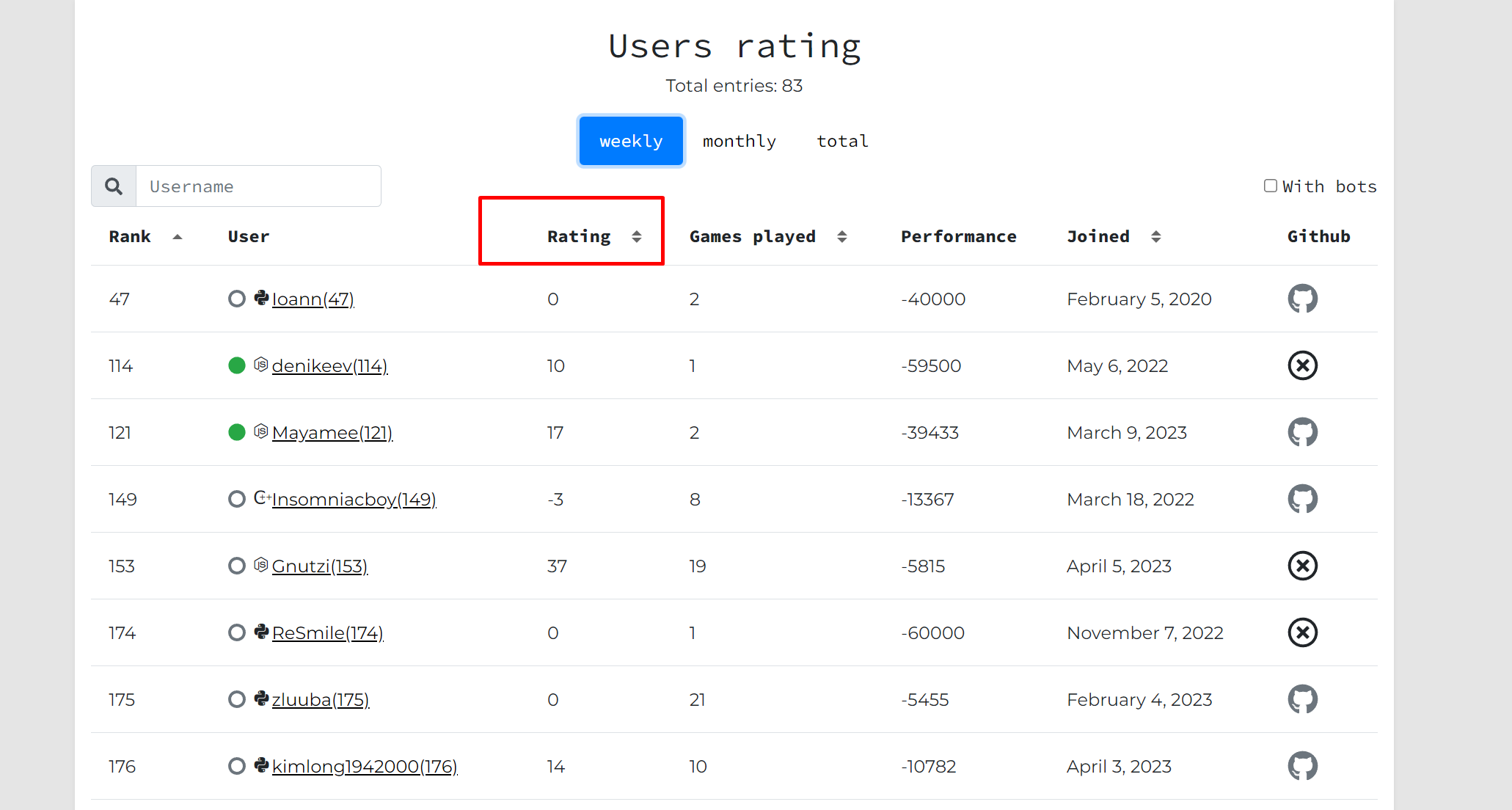Screen dimensions: 1512x810
Task: Focus the Username search field
Action: tap(258, 186)
